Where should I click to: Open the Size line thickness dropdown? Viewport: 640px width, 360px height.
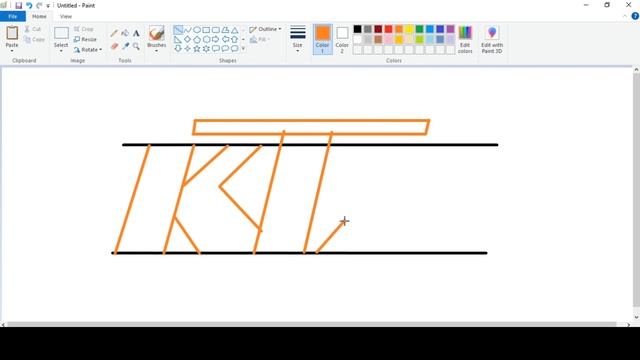(x=298, y=40)
